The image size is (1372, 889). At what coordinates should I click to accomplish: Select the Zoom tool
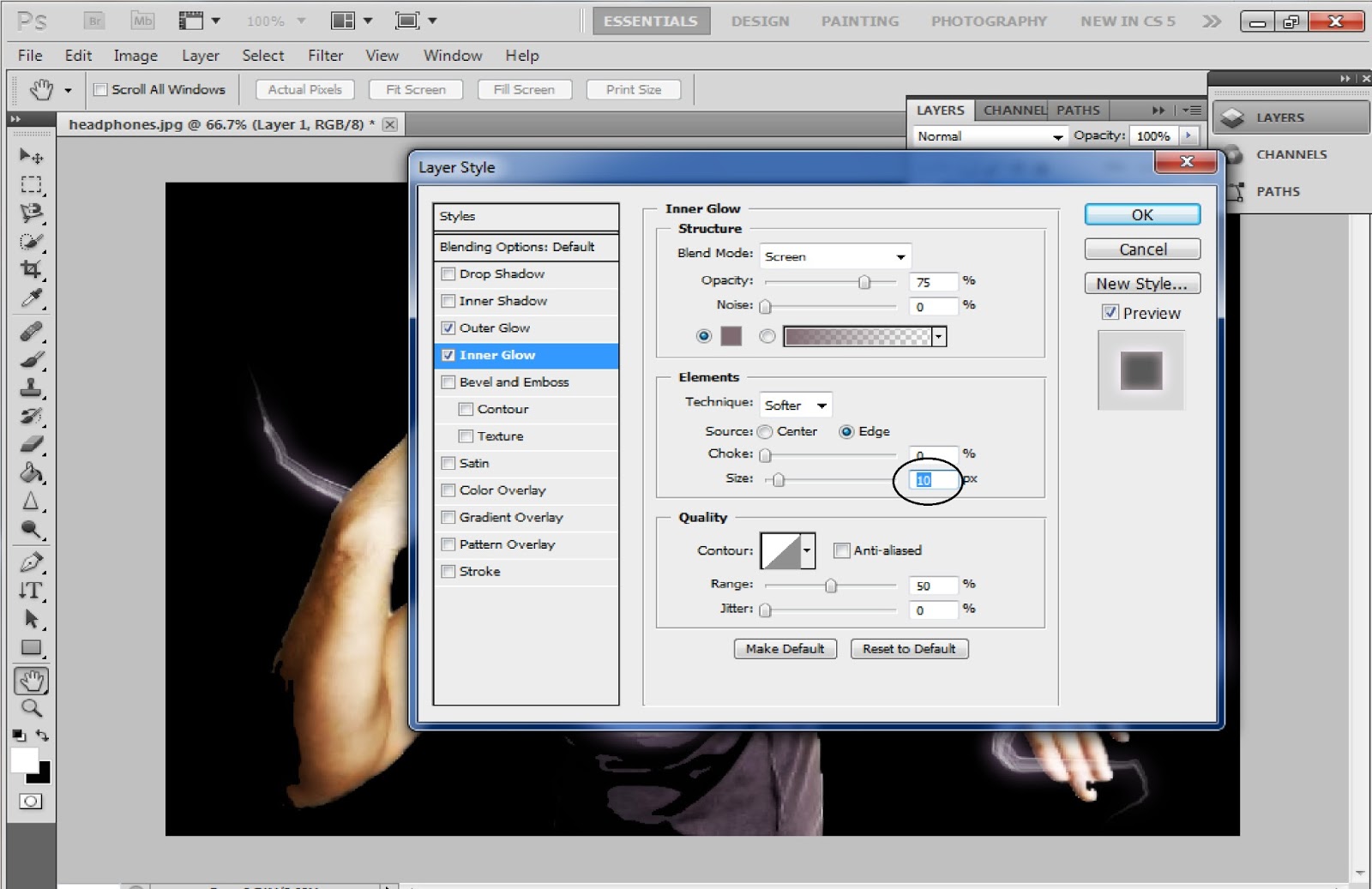pyautogui.click(x=31, y=709)
